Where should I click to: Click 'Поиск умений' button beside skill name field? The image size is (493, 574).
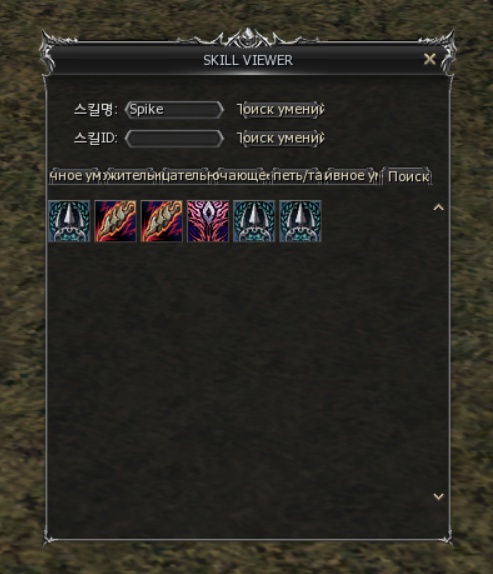[x=281, y=109]
